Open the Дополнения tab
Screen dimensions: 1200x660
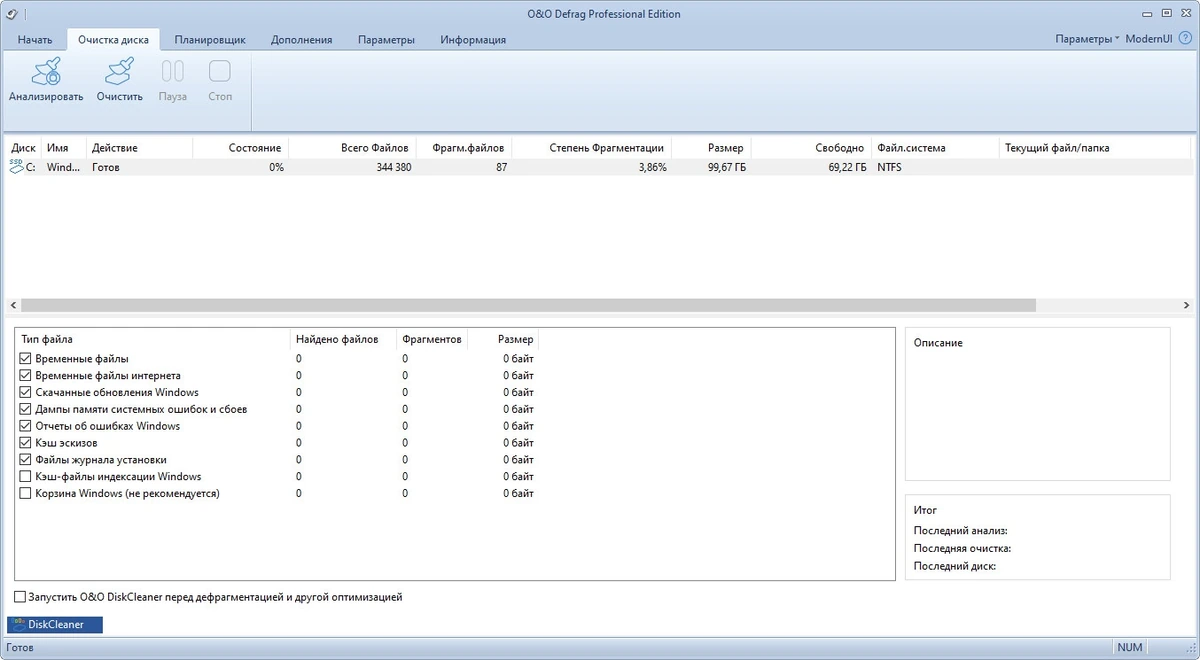click(301, 40)
